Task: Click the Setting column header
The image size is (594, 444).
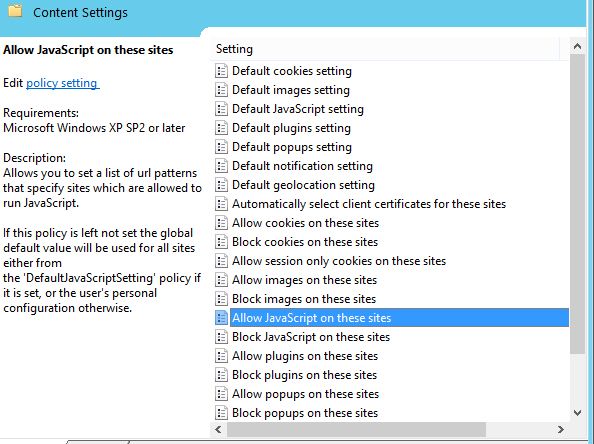Action: (x=384, y=49)
